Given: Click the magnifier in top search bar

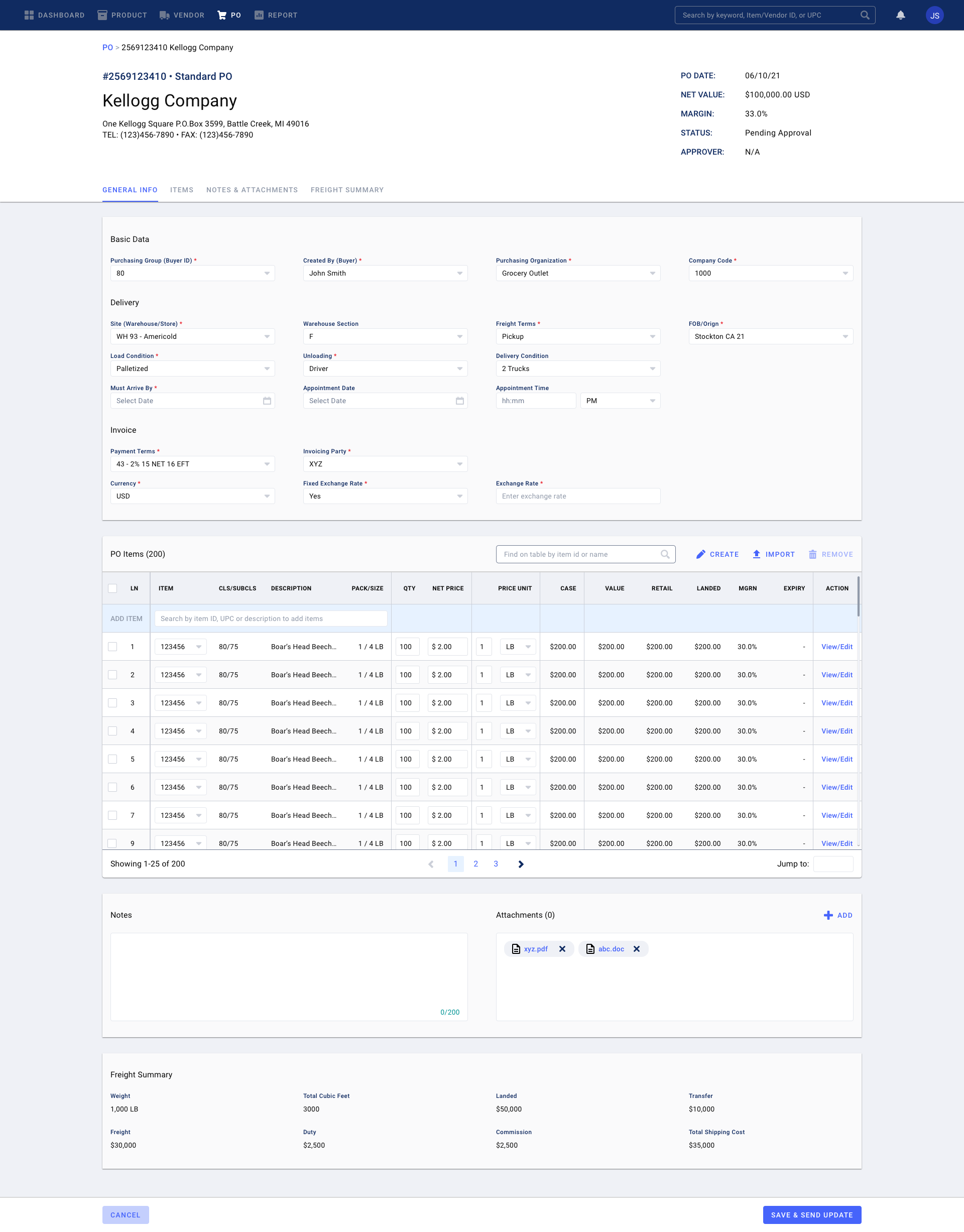Looking at the screenshot, I should [x=865, y=15].
